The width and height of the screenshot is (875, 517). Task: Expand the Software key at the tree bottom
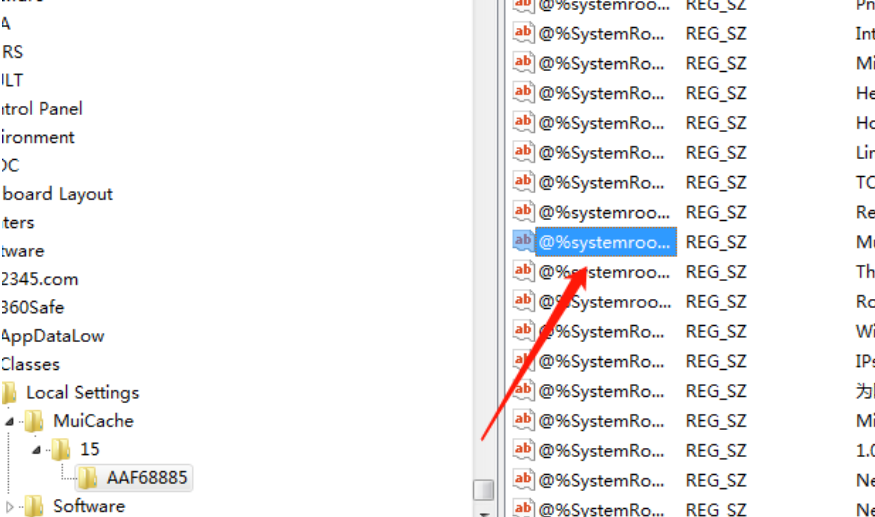(x=9, y=506)
